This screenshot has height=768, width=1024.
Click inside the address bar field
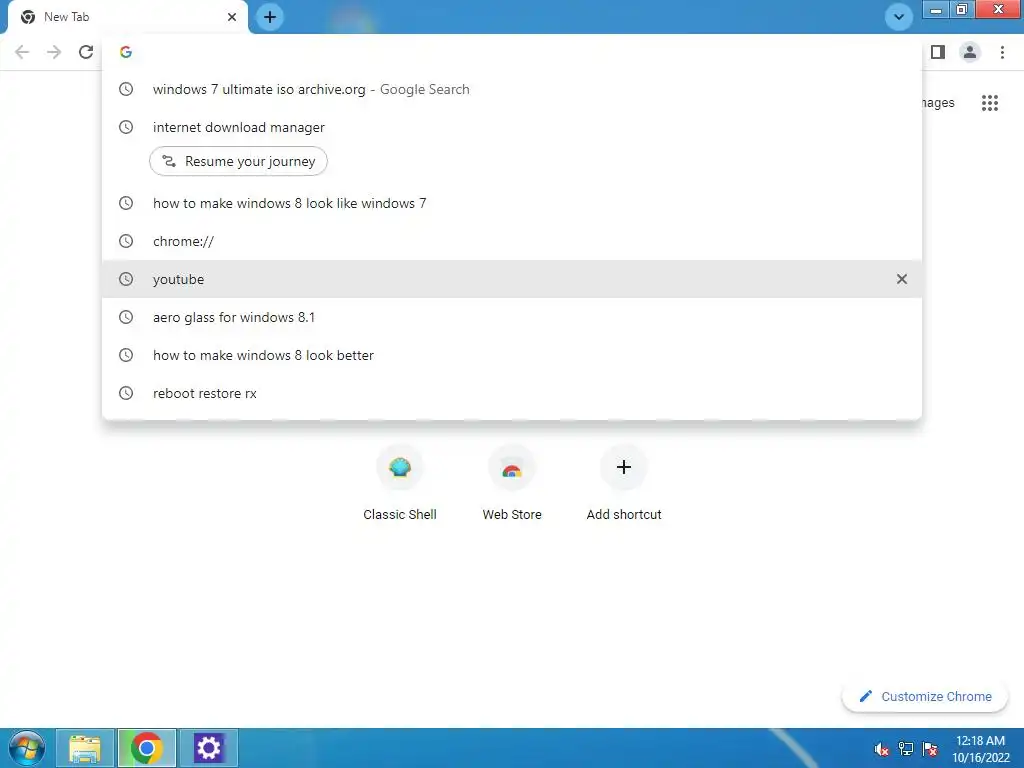pos(512,52)
